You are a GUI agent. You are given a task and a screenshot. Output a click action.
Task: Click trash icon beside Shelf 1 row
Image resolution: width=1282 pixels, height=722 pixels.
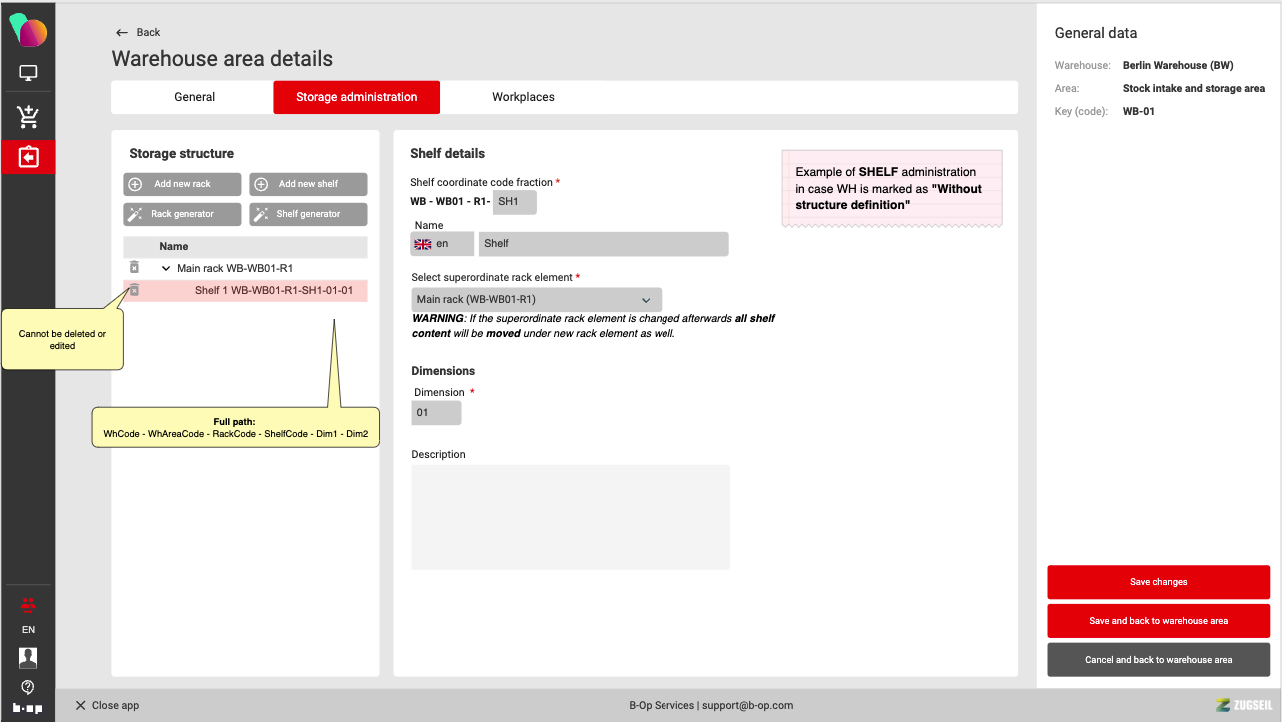coord(134,291)
